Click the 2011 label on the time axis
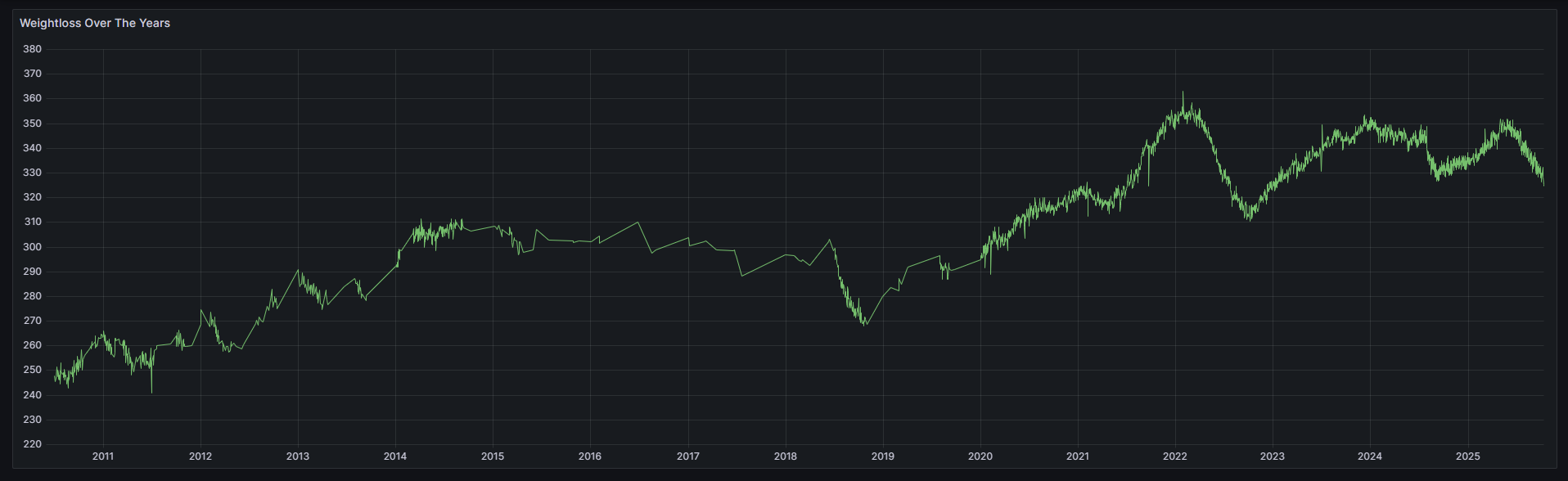1568x481 pixels. [x=103, y=456]
